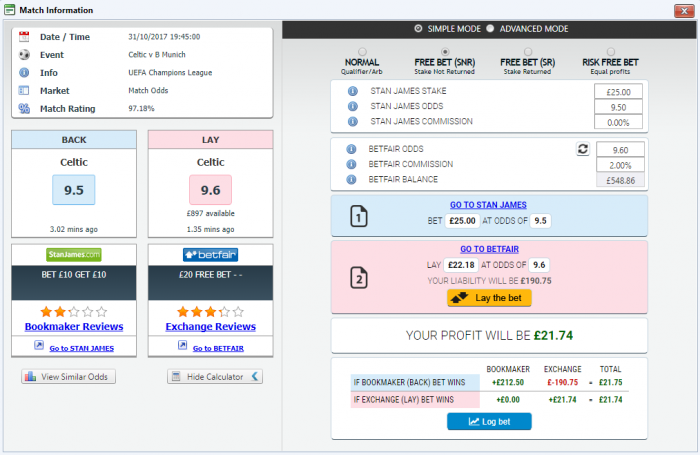Click the Betfair odds field 9.60
Viewport: 700px width, 455px height.
point(620,150)
